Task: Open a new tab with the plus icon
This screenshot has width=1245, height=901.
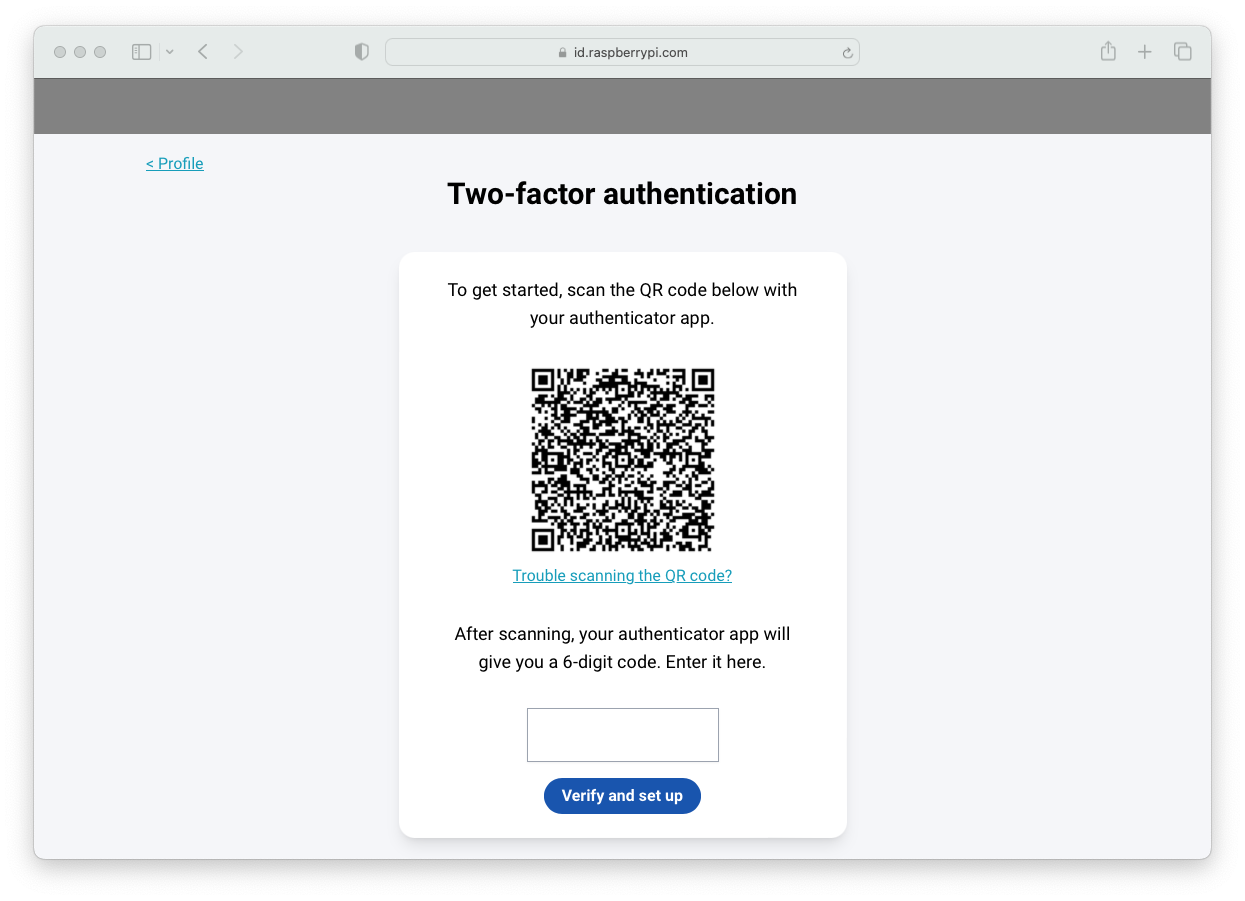Action: 1144,51
